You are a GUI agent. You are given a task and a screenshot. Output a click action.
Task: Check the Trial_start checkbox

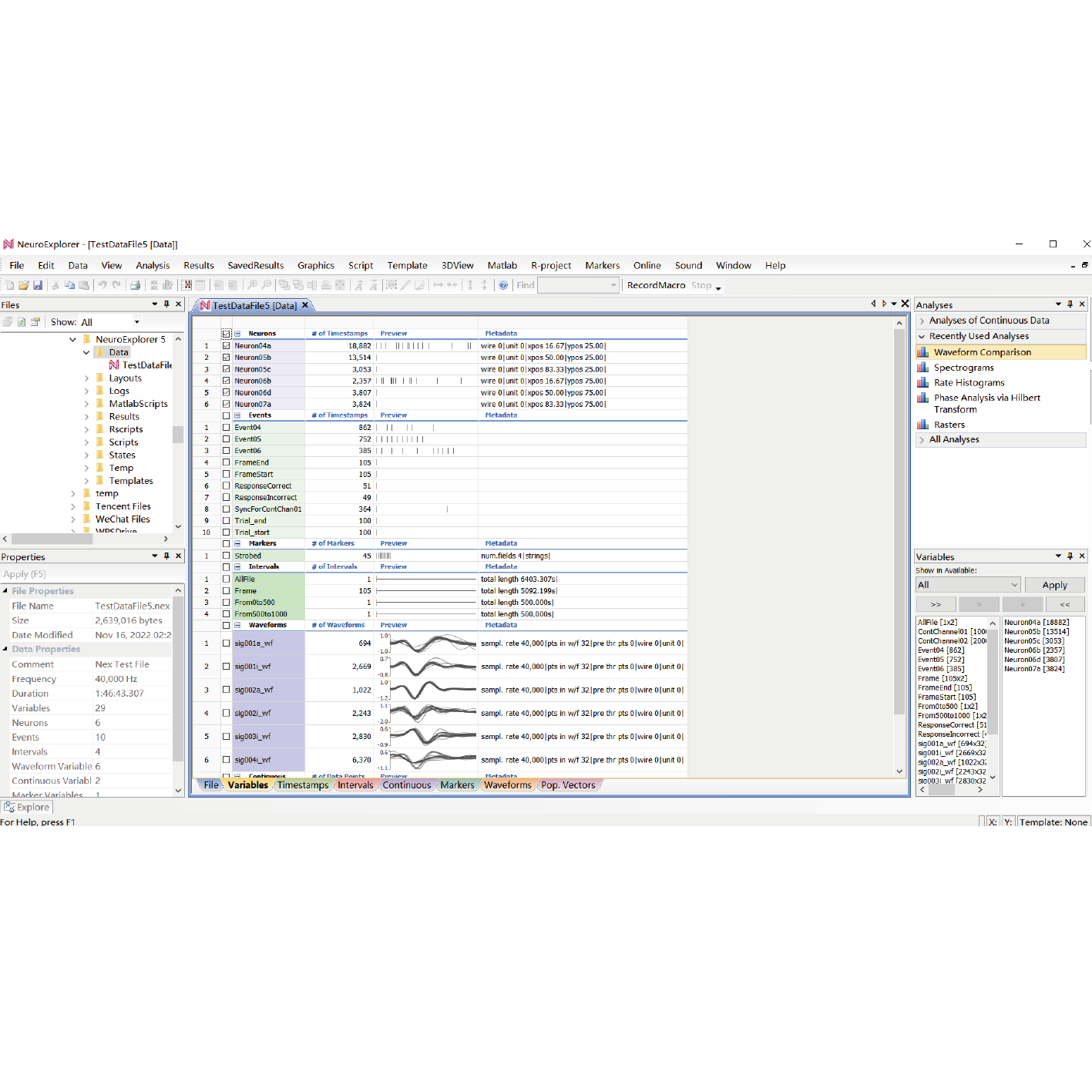pyautogui.click(x=226, y=533)
